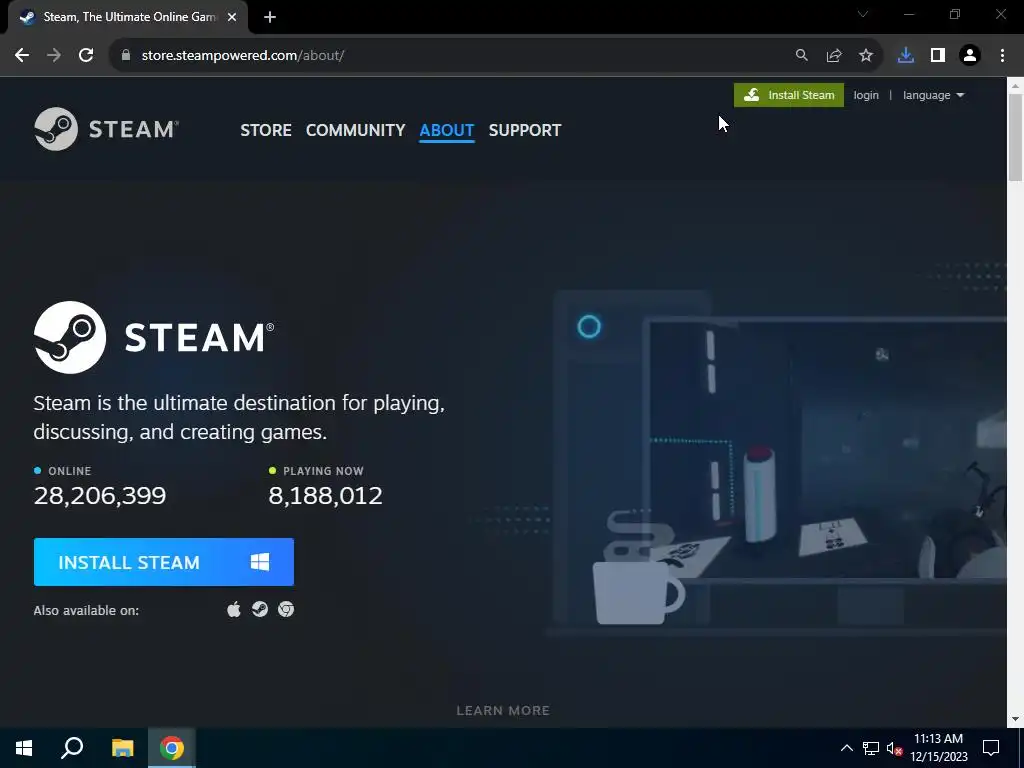Click the zoom magnifier icon in address bar

[801, 56]
